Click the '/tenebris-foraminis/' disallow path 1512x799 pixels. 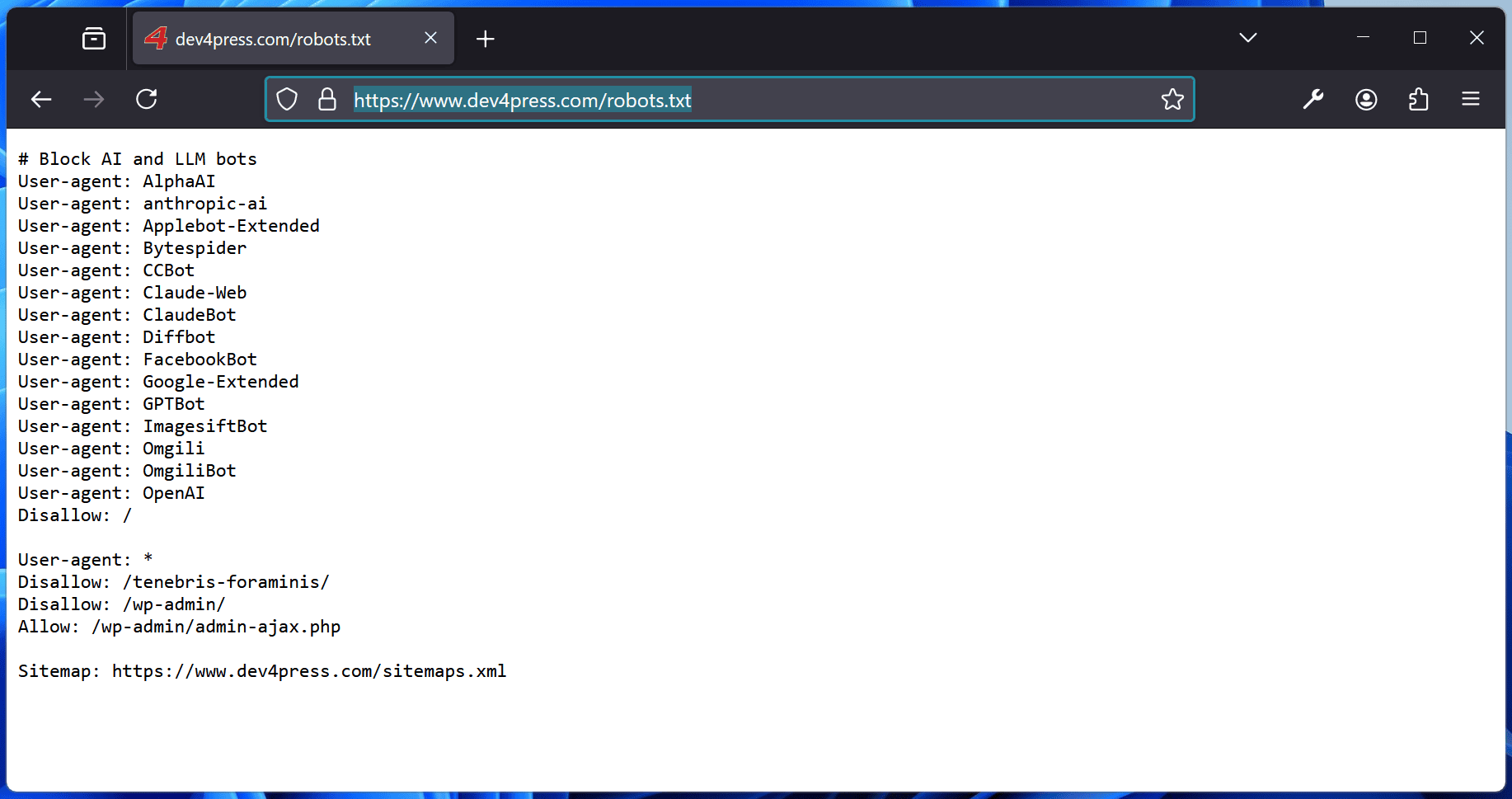[x=226, y=582]
